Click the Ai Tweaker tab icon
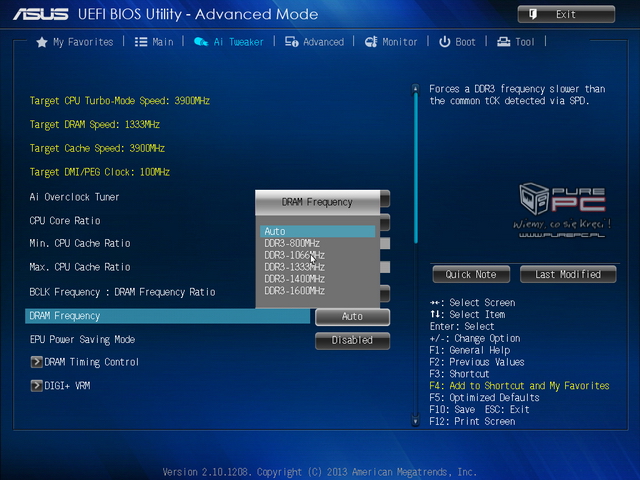Screen dimensions: 640x480 tap(201, 42)
